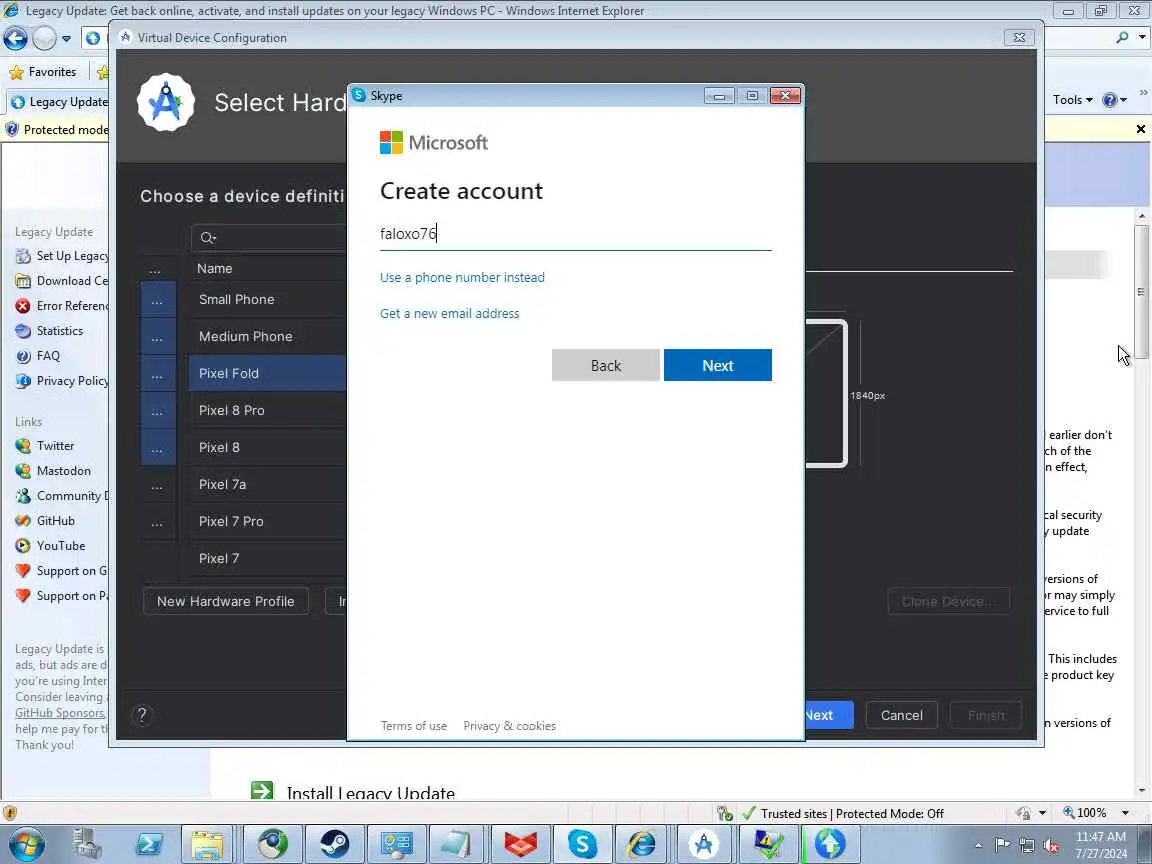
Task: Click muted volume tray icon
Action: coord(1051,846)
